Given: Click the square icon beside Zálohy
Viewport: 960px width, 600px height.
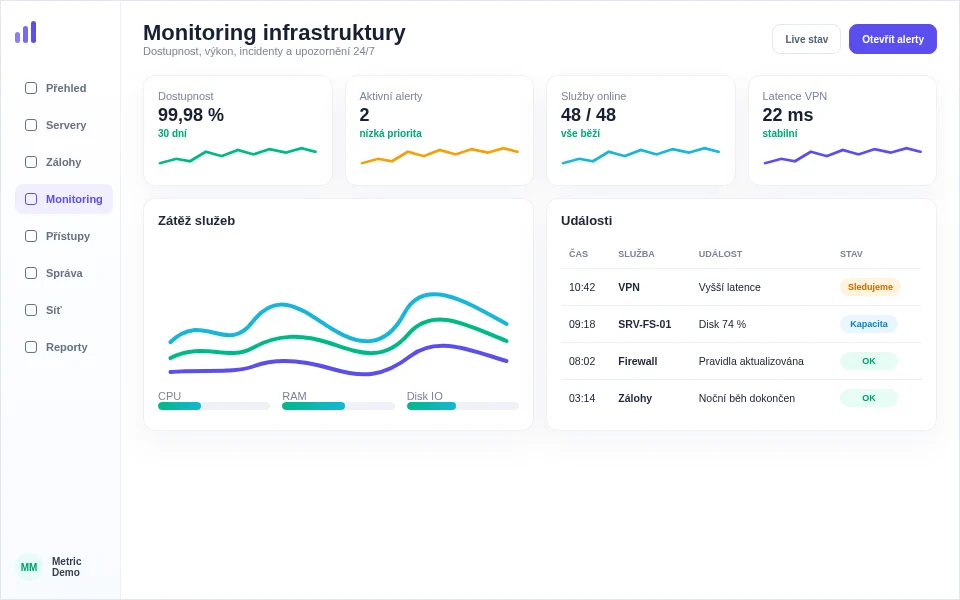Looking at the screenshot, I should (31, 162).
